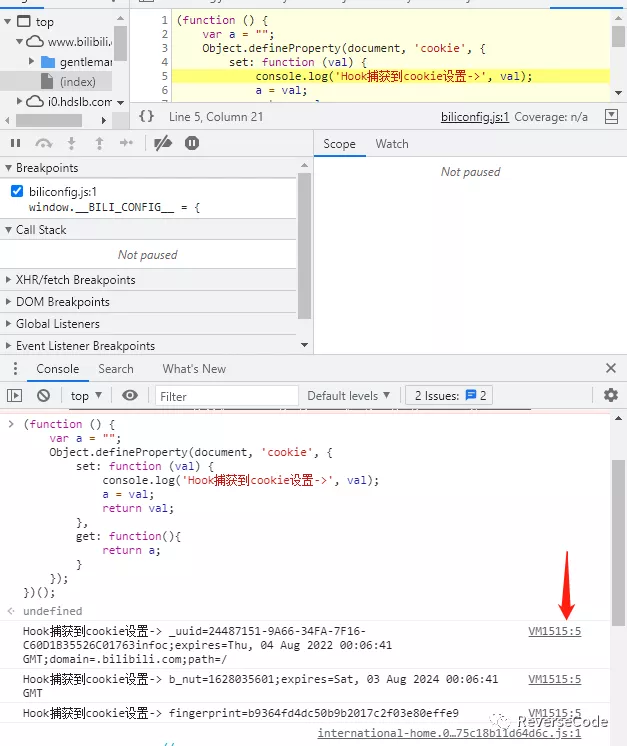Image resolution: width=627 pixels, height=746 pixels.
Task: Pretty print source with braces icon
Action: pos(147,116)
